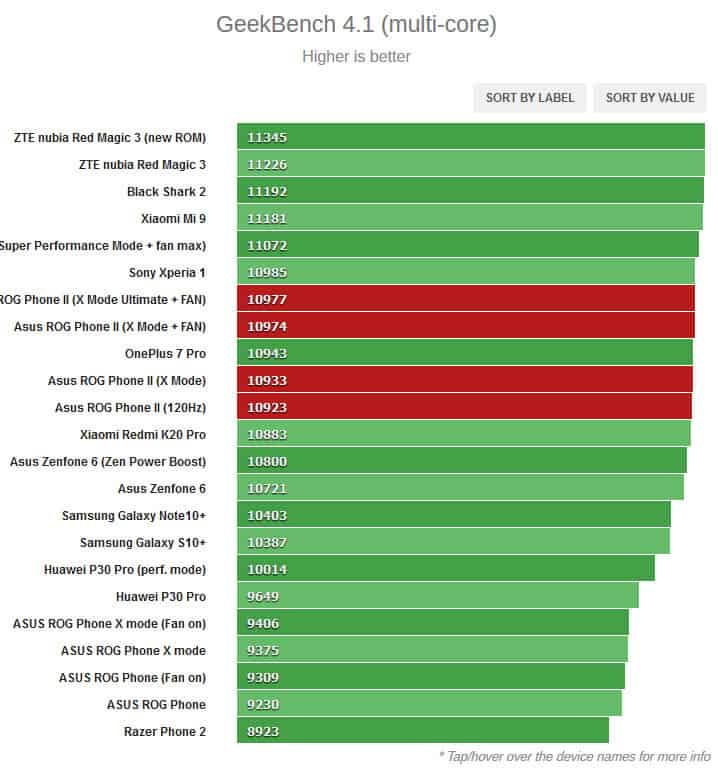The image size is (718, 771).
Task: Click the Asus Zenfone 6 (Zen Power Boost) label
Action: pyautogui.click(x=108, y=462)
